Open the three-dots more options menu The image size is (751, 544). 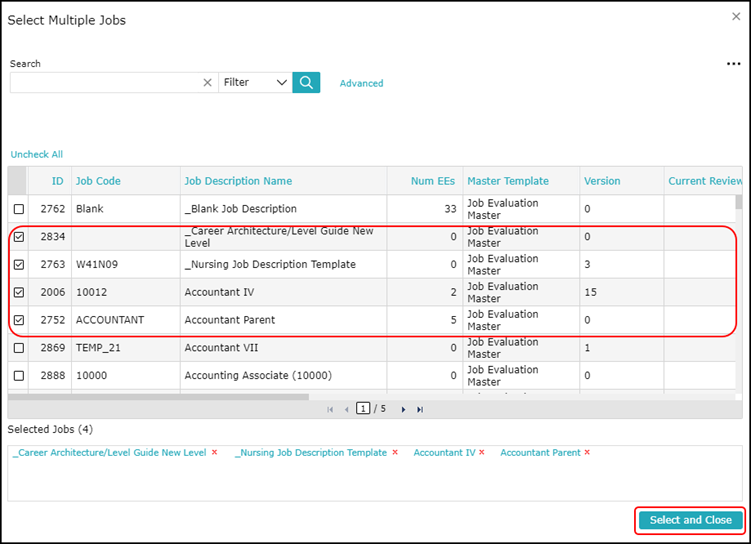pyautogui.click(x=733, y=64)
